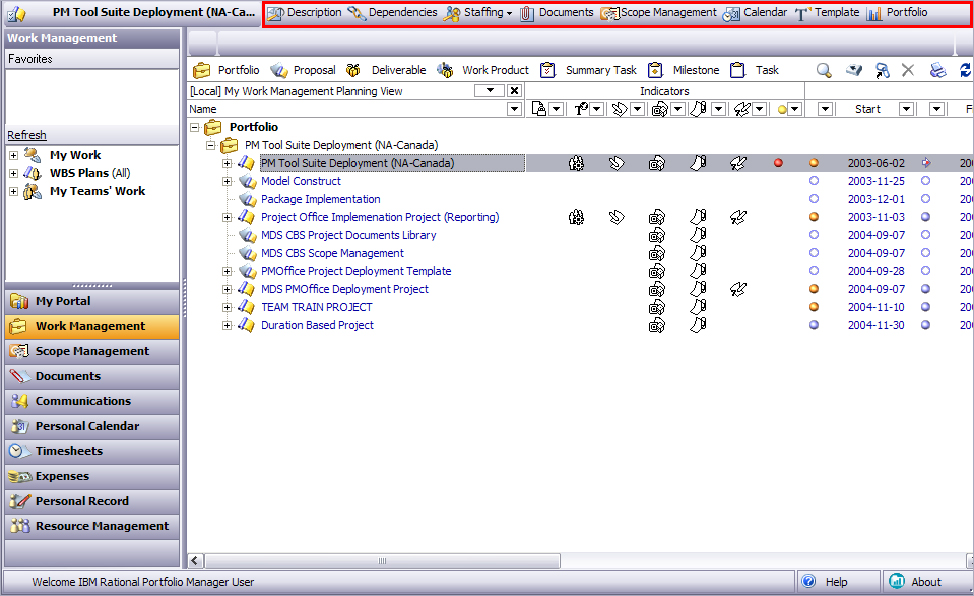Viewport: 974px width, 596px height.
Task: Click the Favorites header in sidebar
Action: click(92, 59)
